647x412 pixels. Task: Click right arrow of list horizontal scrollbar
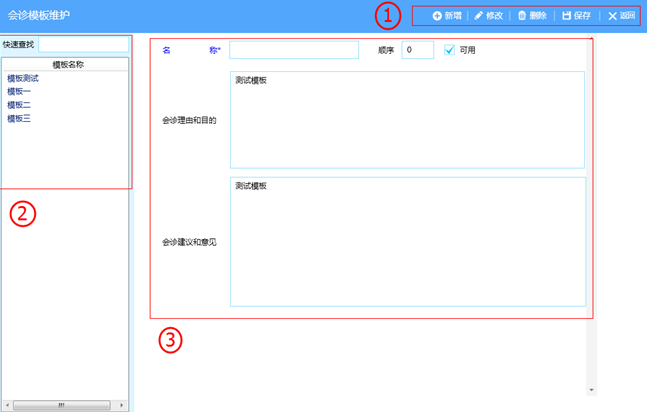click(x=121, y=405)
